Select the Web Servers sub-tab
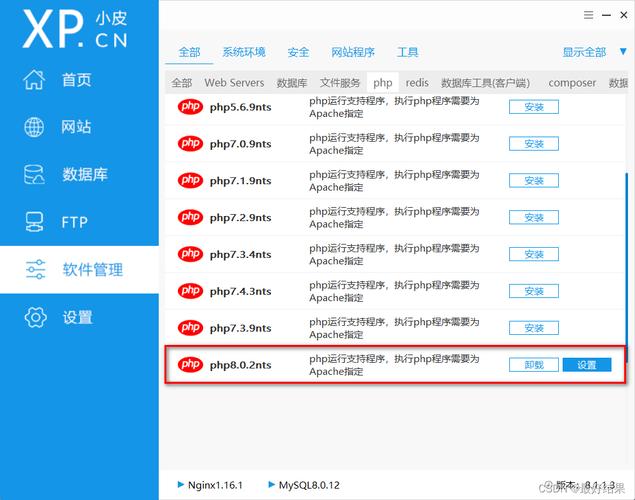The image size is (635, 500). (234, 83)
